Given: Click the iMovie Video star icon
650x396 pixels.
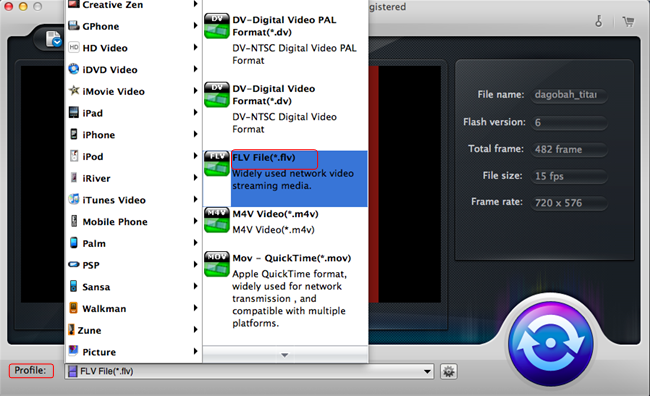Looking at the screenshot, I should pos(74,90).
